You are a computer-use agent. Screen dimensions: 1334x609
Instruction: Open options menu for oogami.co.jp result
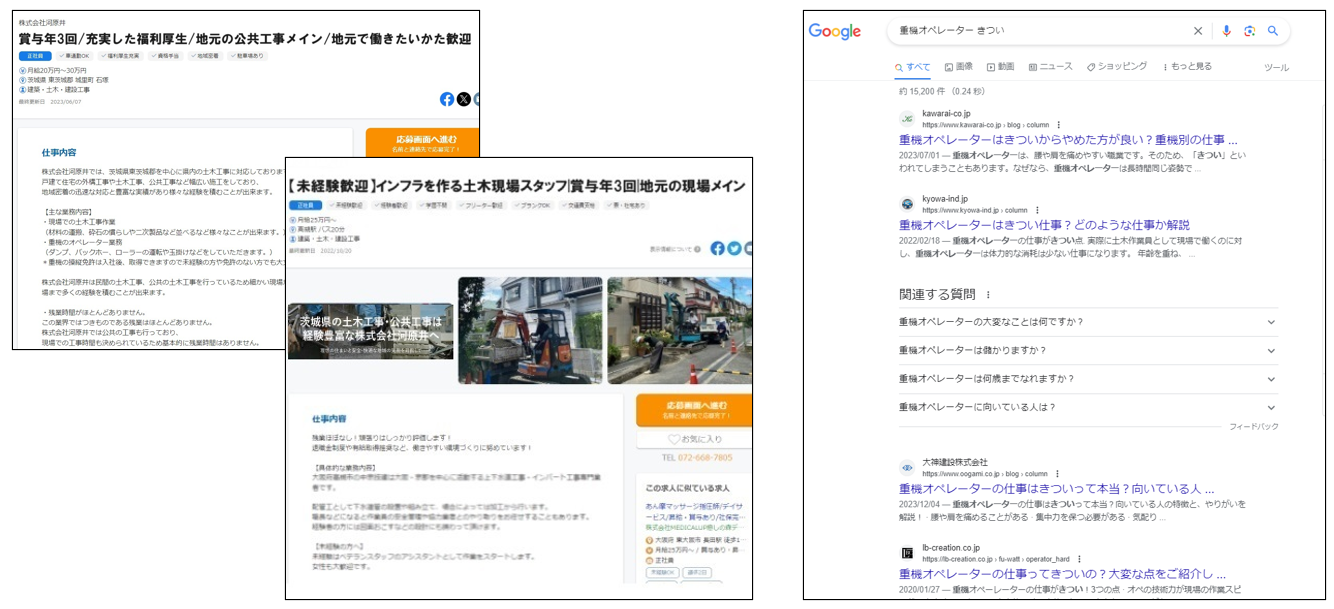1057,474
